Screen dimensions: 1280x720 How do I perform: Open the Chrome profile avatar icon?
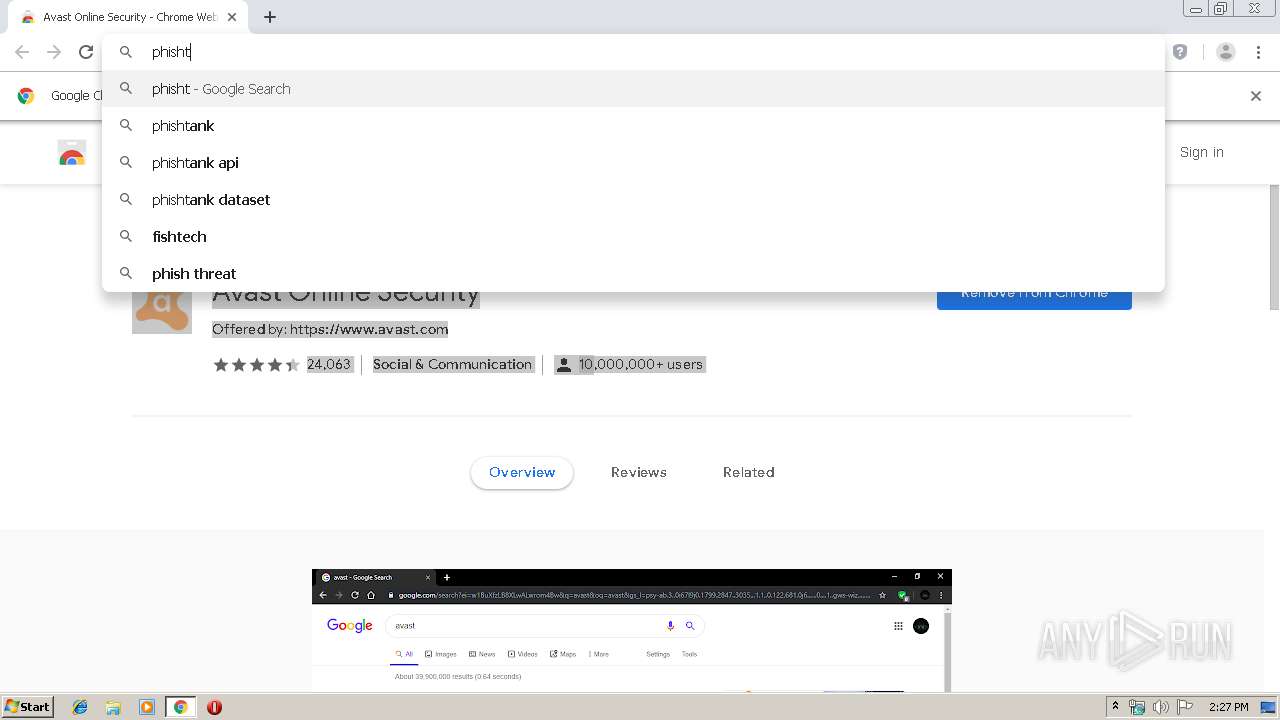point(1226,52)
